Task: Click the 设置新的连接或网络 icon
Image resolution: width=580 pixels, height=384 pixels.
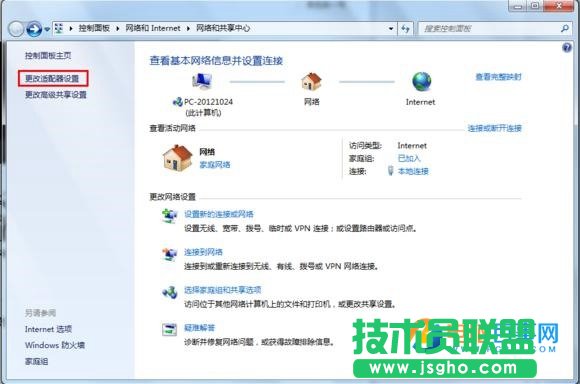Action: click(170, 216)
